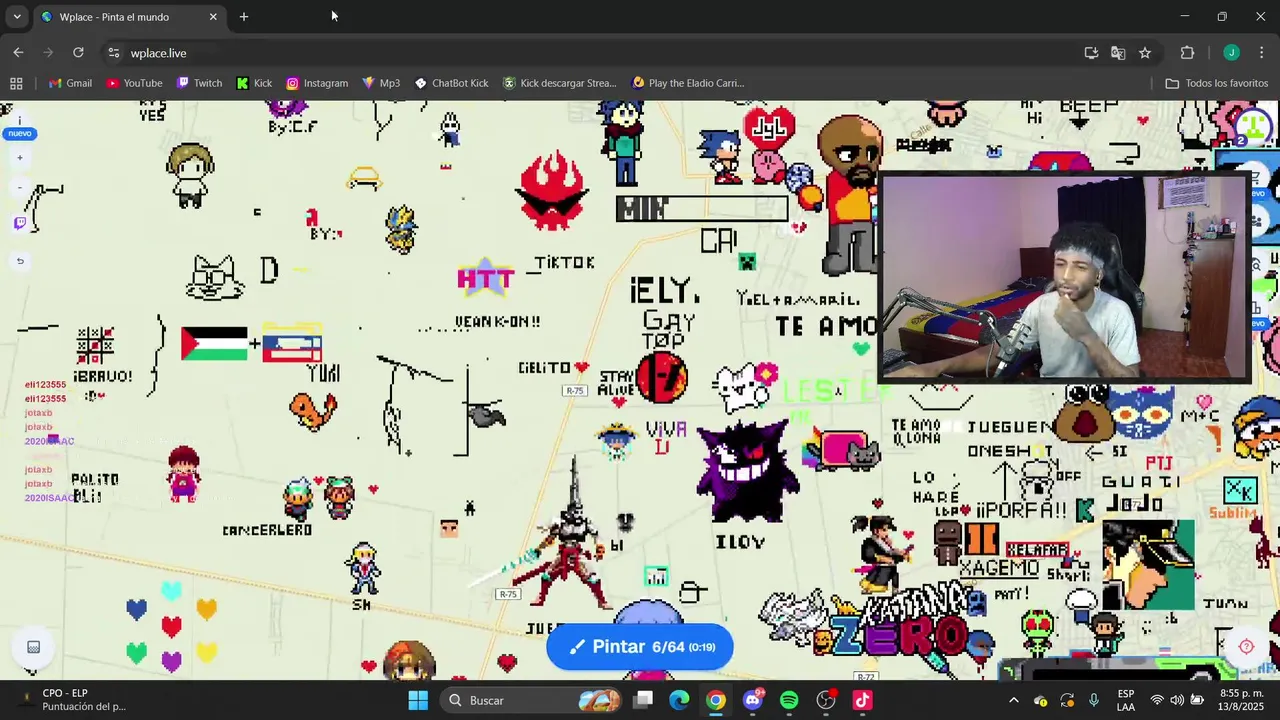Open the apps grid in bookmarks bar

coord(16,83)
